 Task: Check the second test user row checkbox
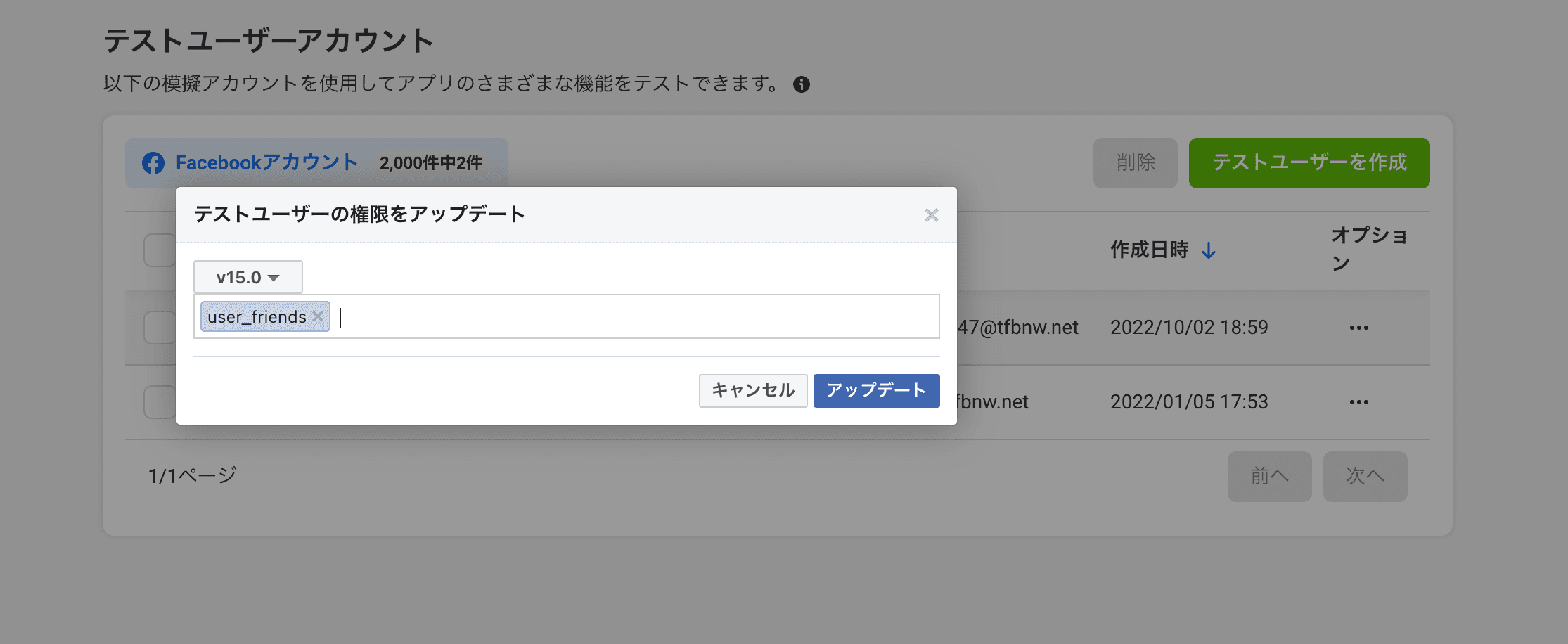coord(160,402)
